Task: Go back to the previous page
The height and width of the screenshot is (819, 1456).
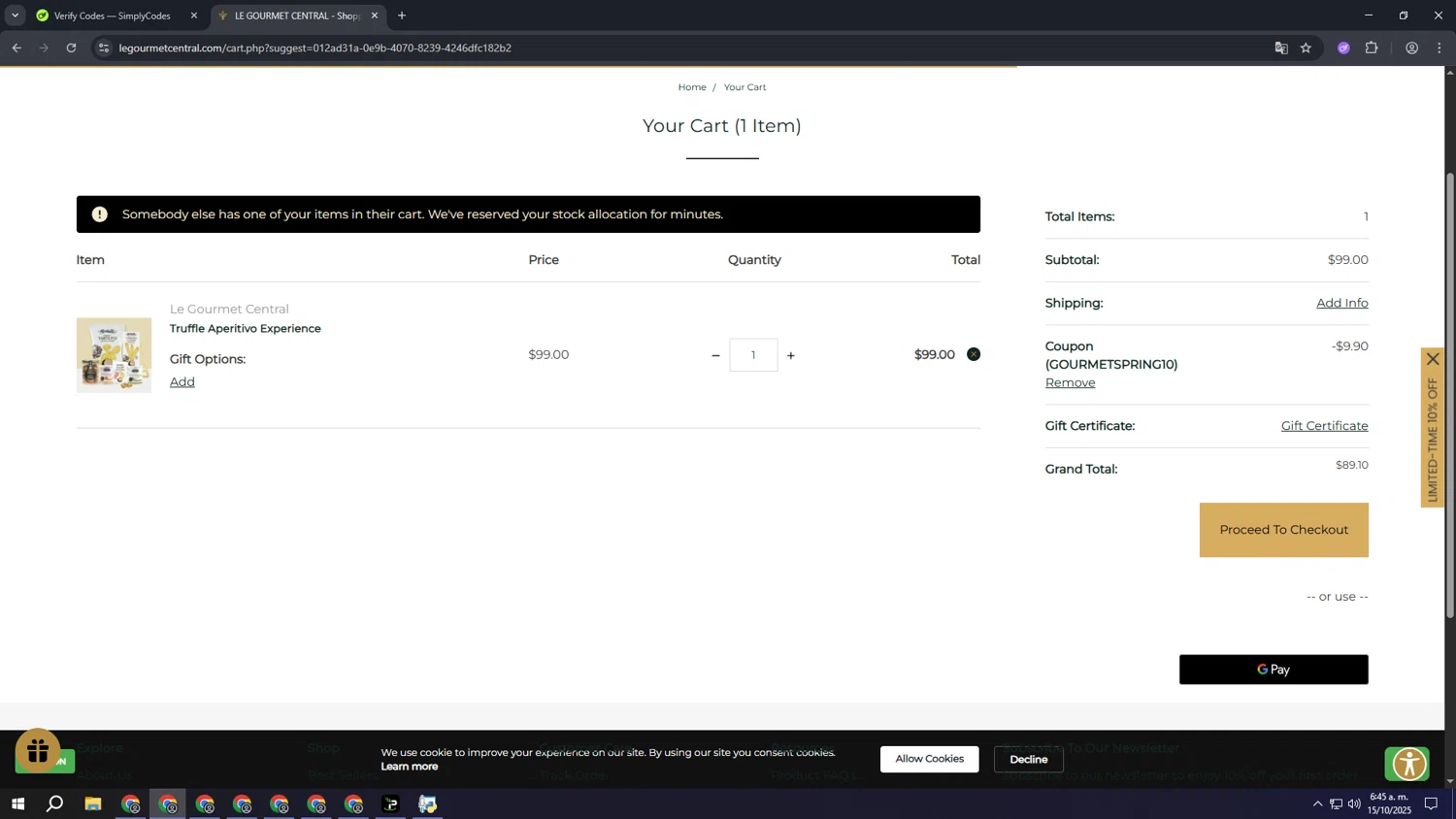Action: click(17, 48)
